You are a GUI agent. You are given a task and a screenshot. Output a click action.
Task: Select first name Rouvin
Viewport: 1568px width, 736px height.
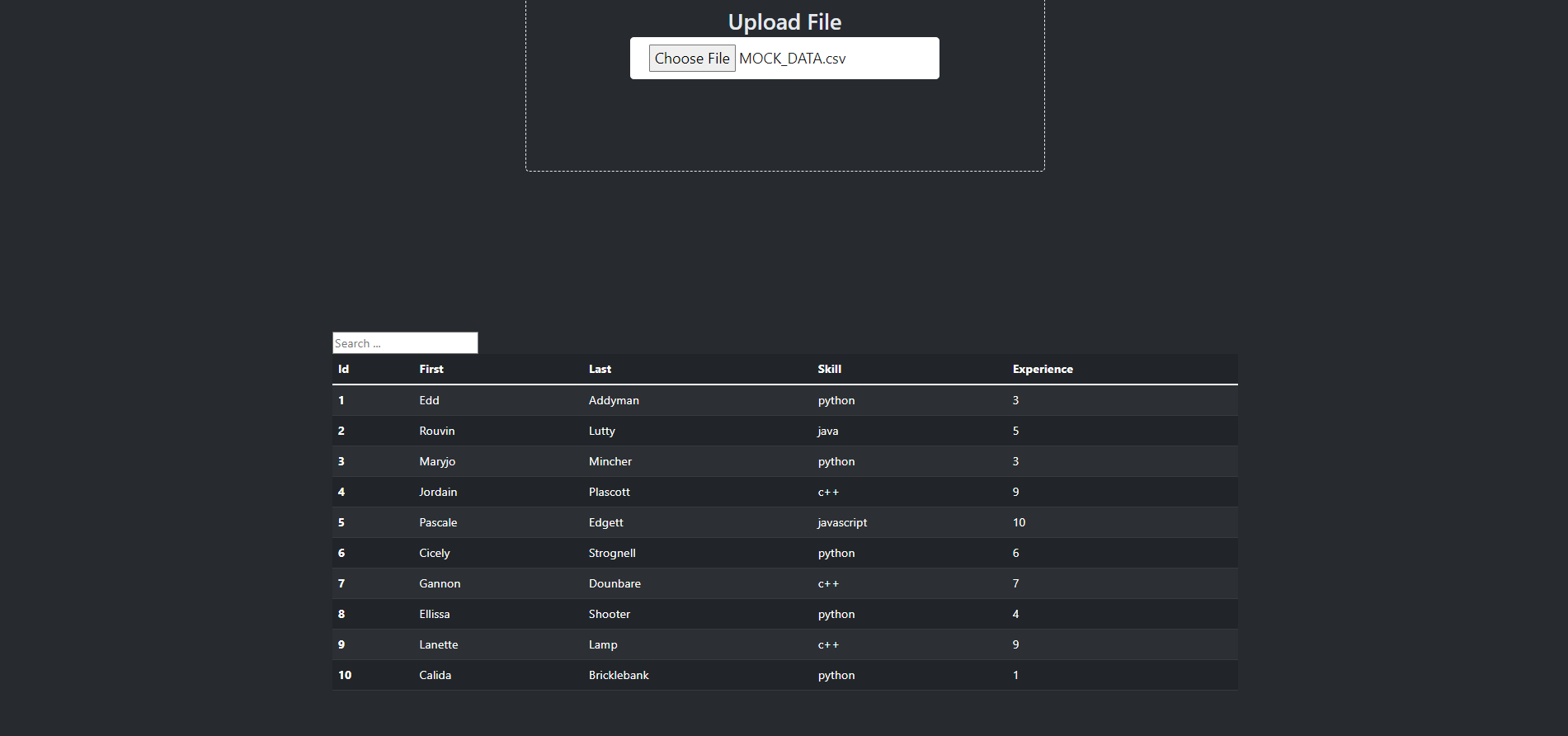coord(437,431)
